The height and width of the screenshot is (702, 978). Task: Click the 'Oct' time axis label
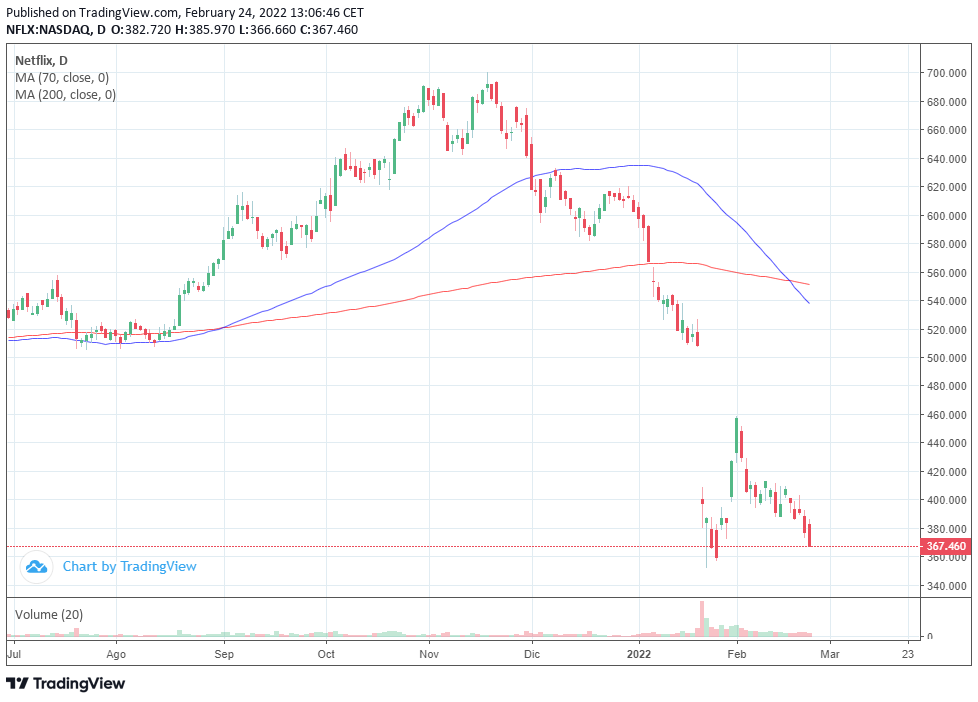coord(326,654)
